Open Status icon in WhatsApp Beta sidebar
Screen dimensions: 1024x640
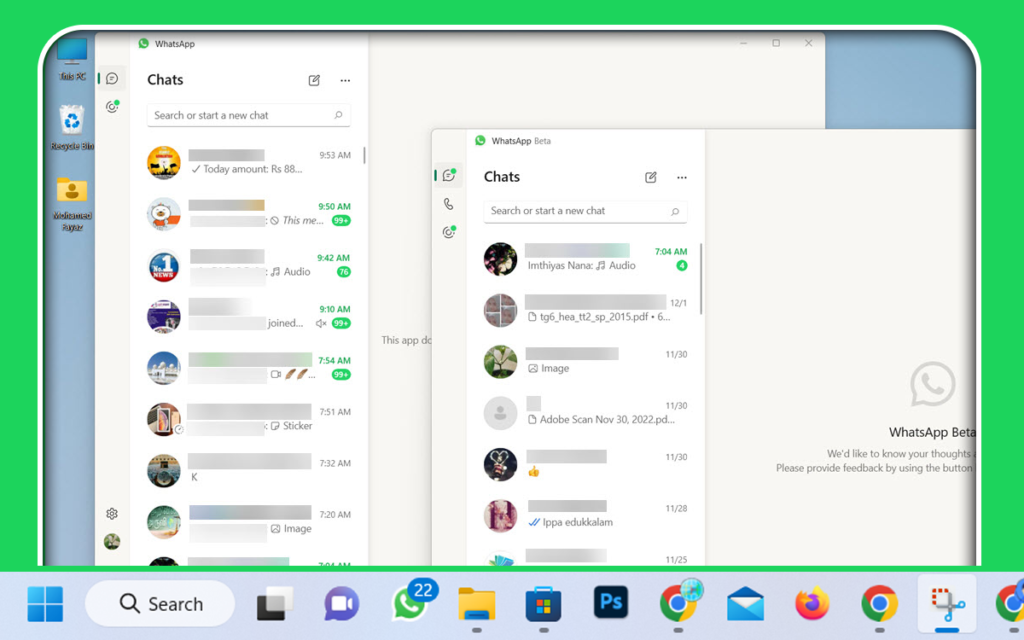449,232
